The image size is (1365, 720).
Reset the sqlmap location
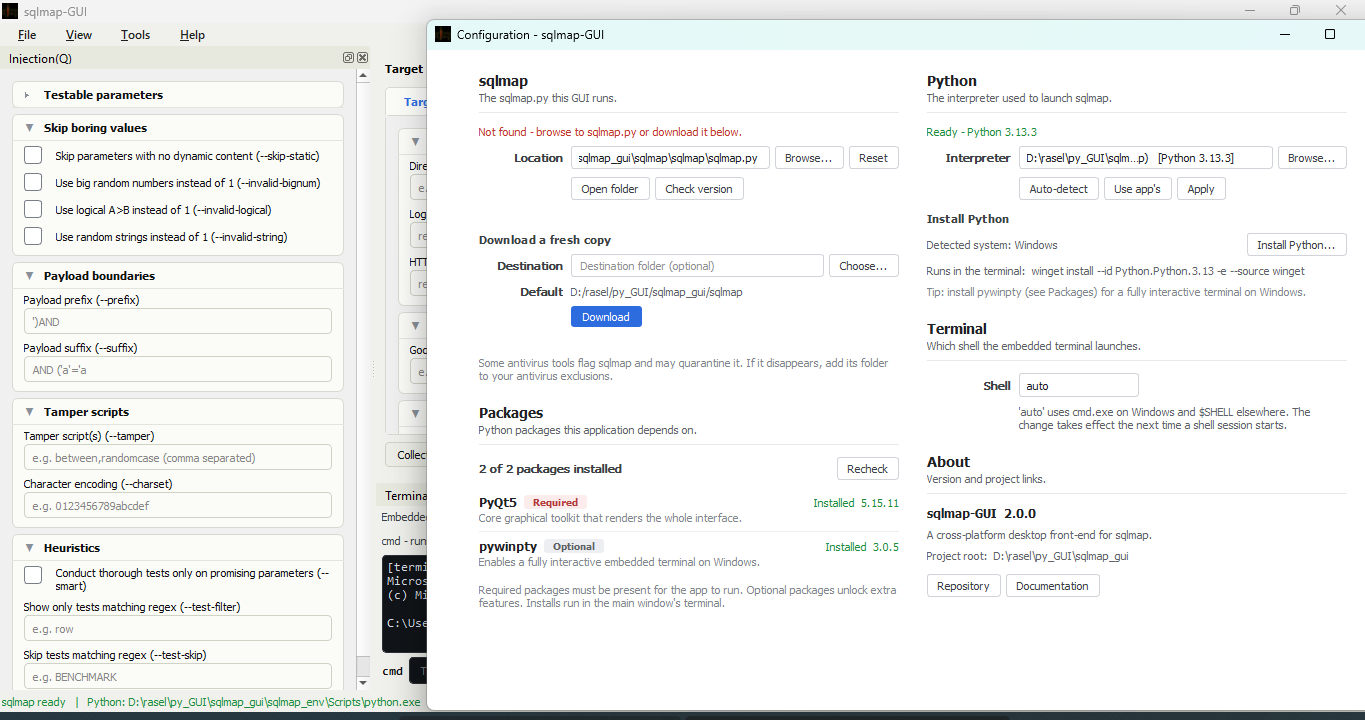tap(874, 158)
